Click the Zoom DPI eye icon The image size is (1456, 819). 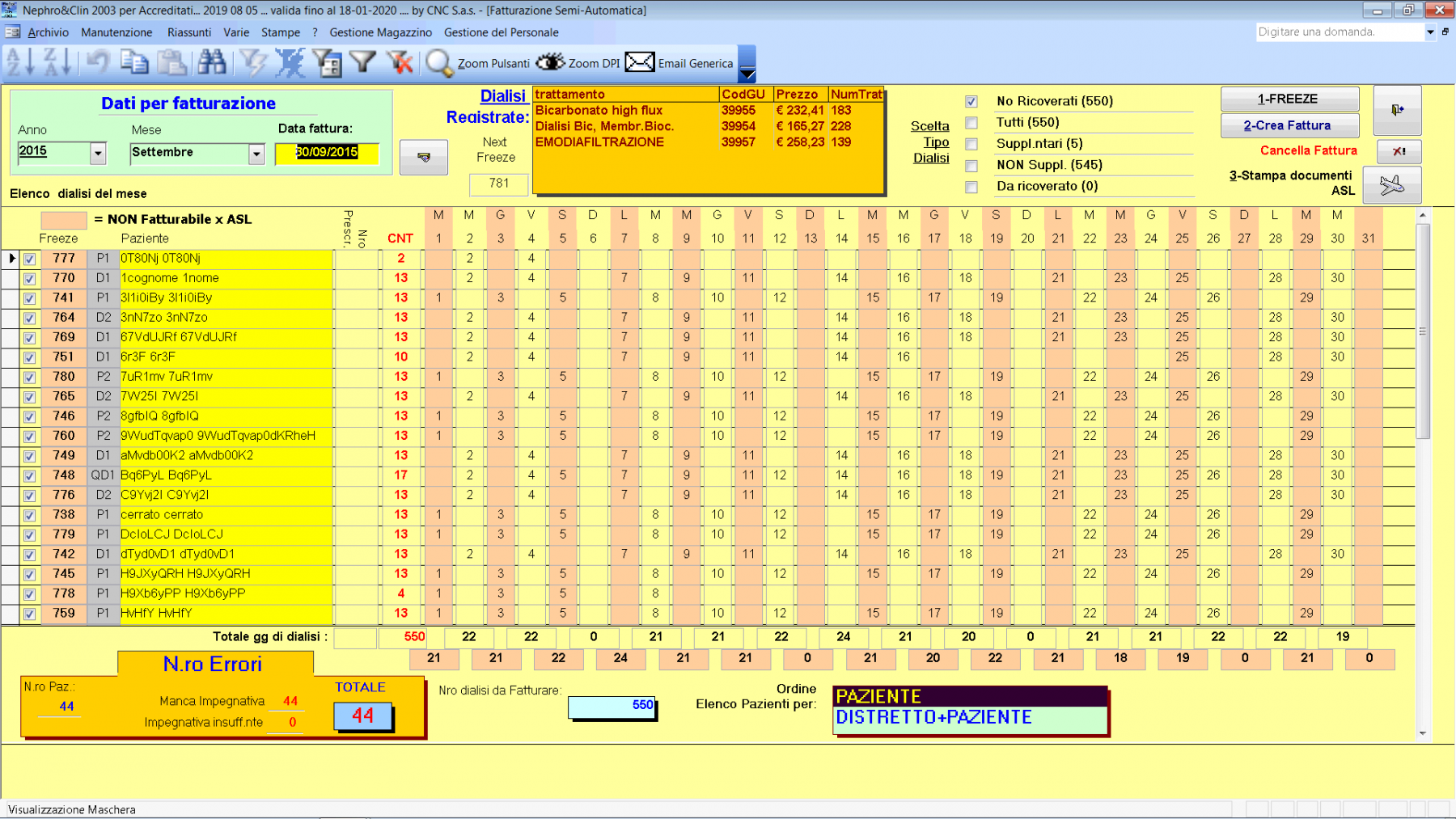[550, 63]
